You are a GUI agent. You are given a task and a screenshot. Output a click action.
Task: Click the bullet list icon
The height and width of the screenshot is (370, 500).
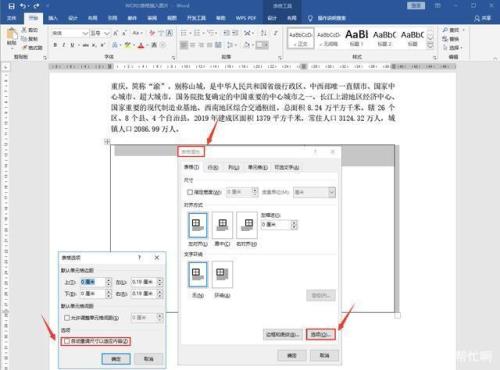pos(184,33)
